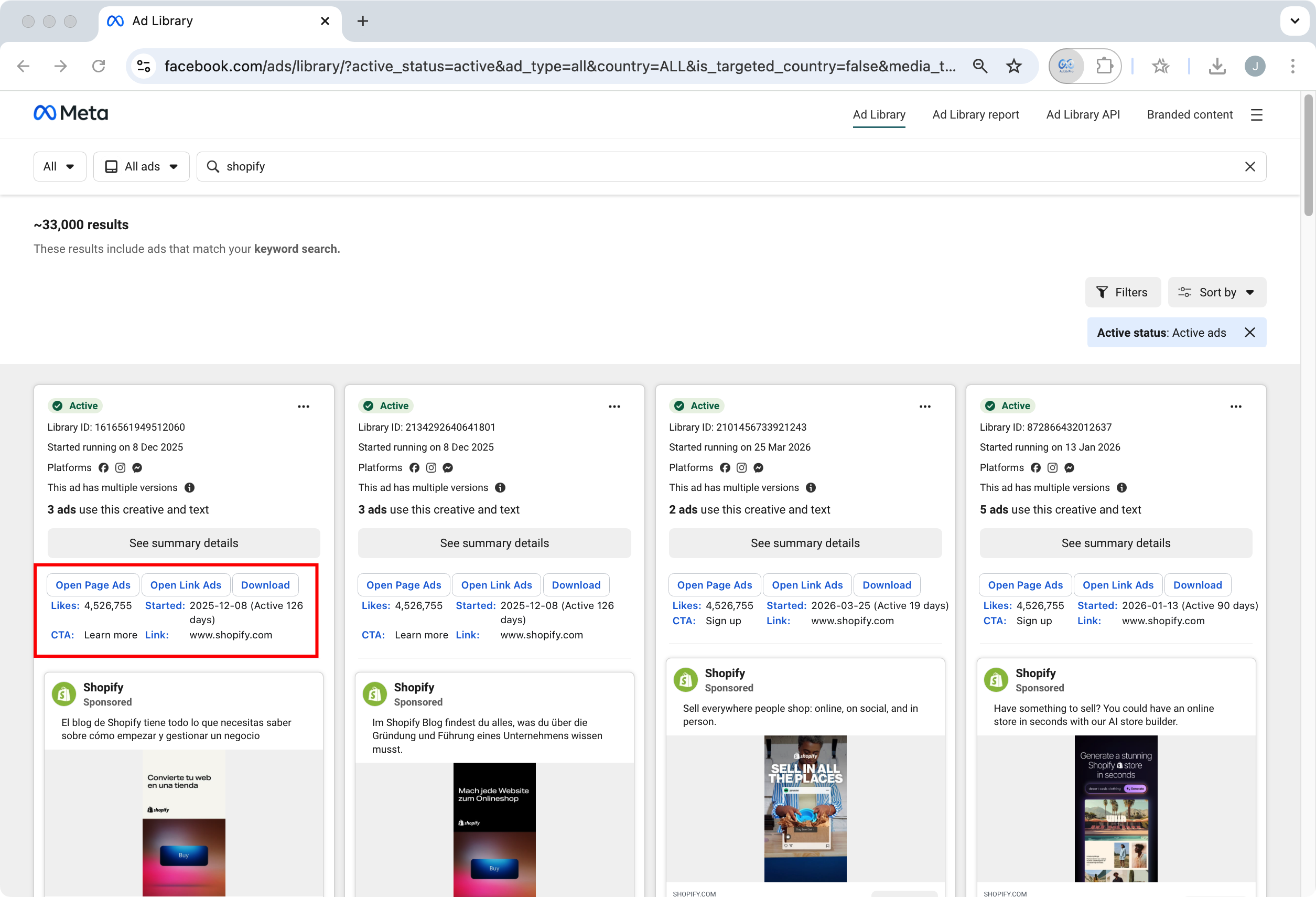This screenshot has height=897, width=1316.
Task: Open the Meta hamburger menu
Action: [1257, 115]
